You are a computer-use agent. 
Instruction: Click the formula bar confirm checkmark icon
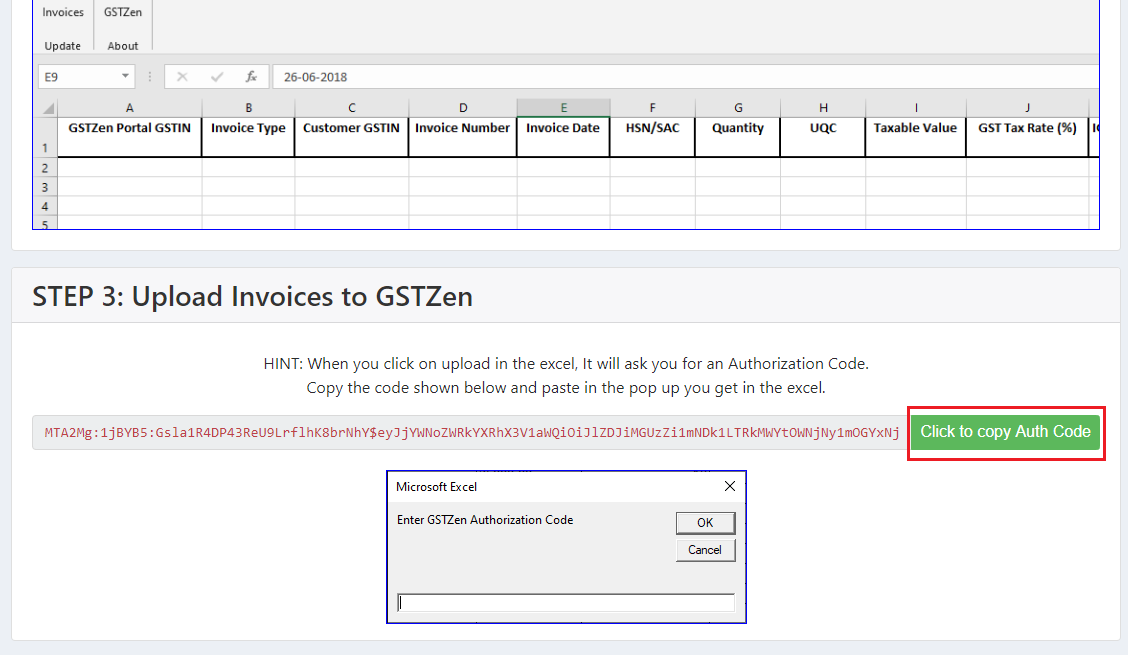coord(217,77)
